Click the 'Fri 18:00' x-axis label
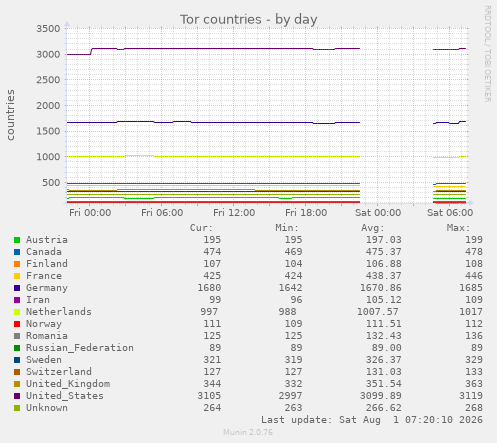Image resolution: width=497 pixels, height=443 pixels. point(306,213)
